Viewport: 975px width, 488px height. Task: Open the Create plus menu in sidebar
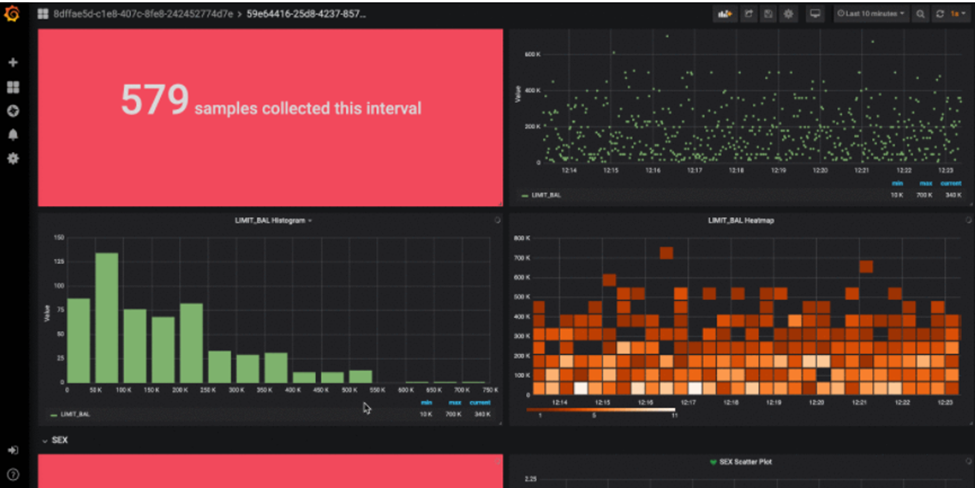(x=13, y=62)
